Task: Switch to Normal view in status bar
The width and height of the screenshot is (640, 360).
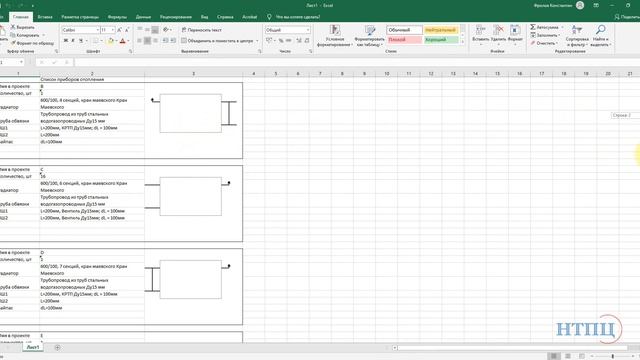Action: [553, 356]
